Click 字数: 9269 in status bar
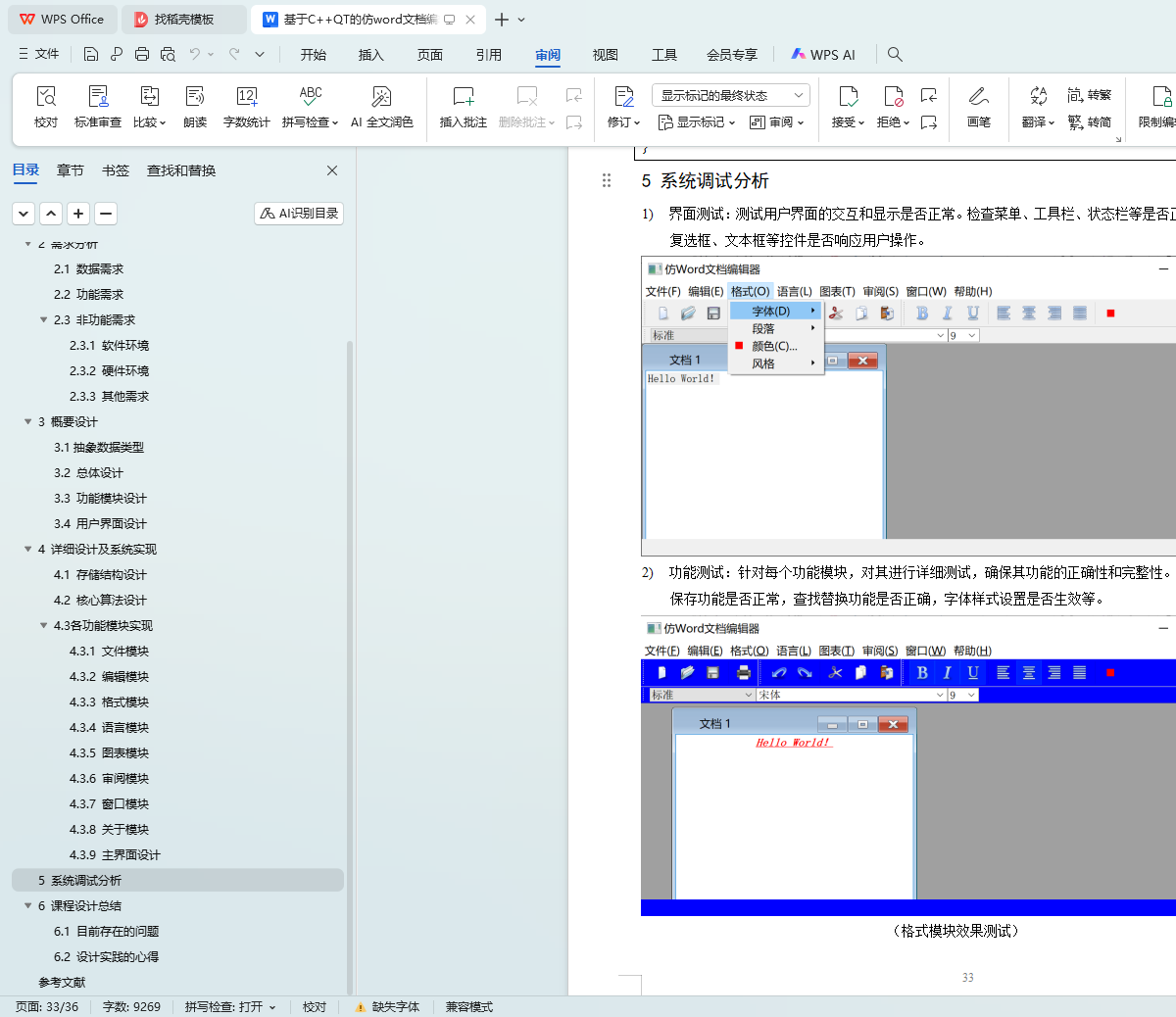Screen dimensions: 1176x1017 coord(131,1007)
